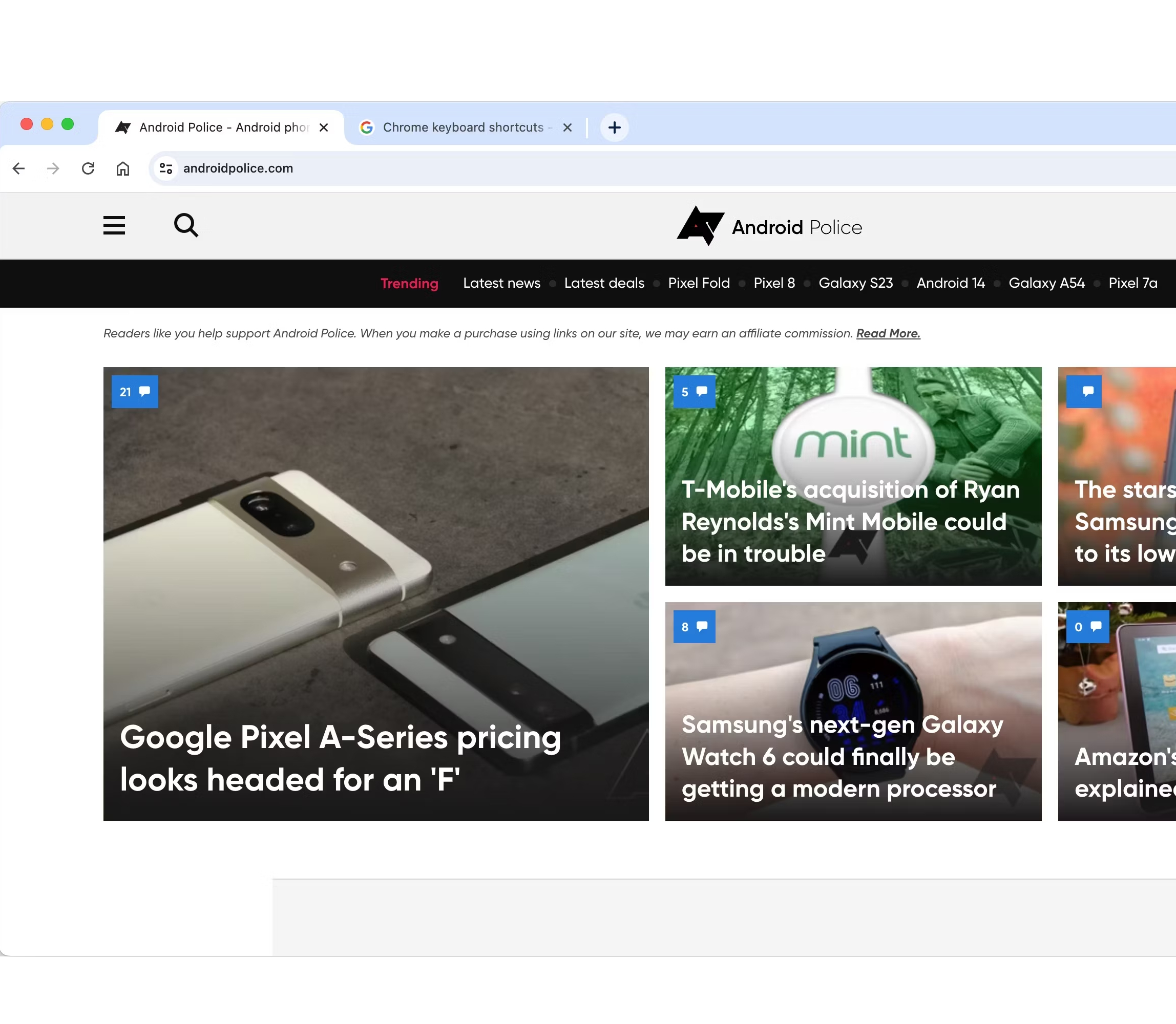
Task: Click the macOS green fullscreen button
Action: point(68,124)
